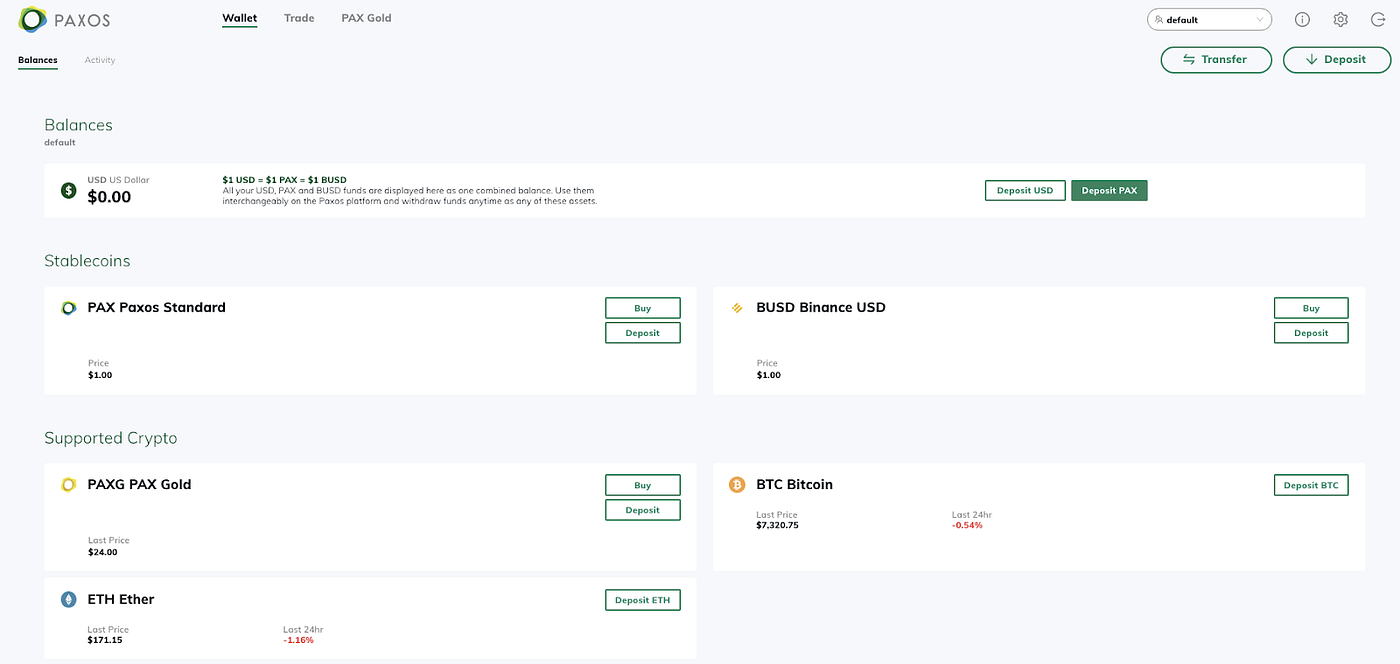
Task: Select the Wallet navigation item
Action: (239, 17)
